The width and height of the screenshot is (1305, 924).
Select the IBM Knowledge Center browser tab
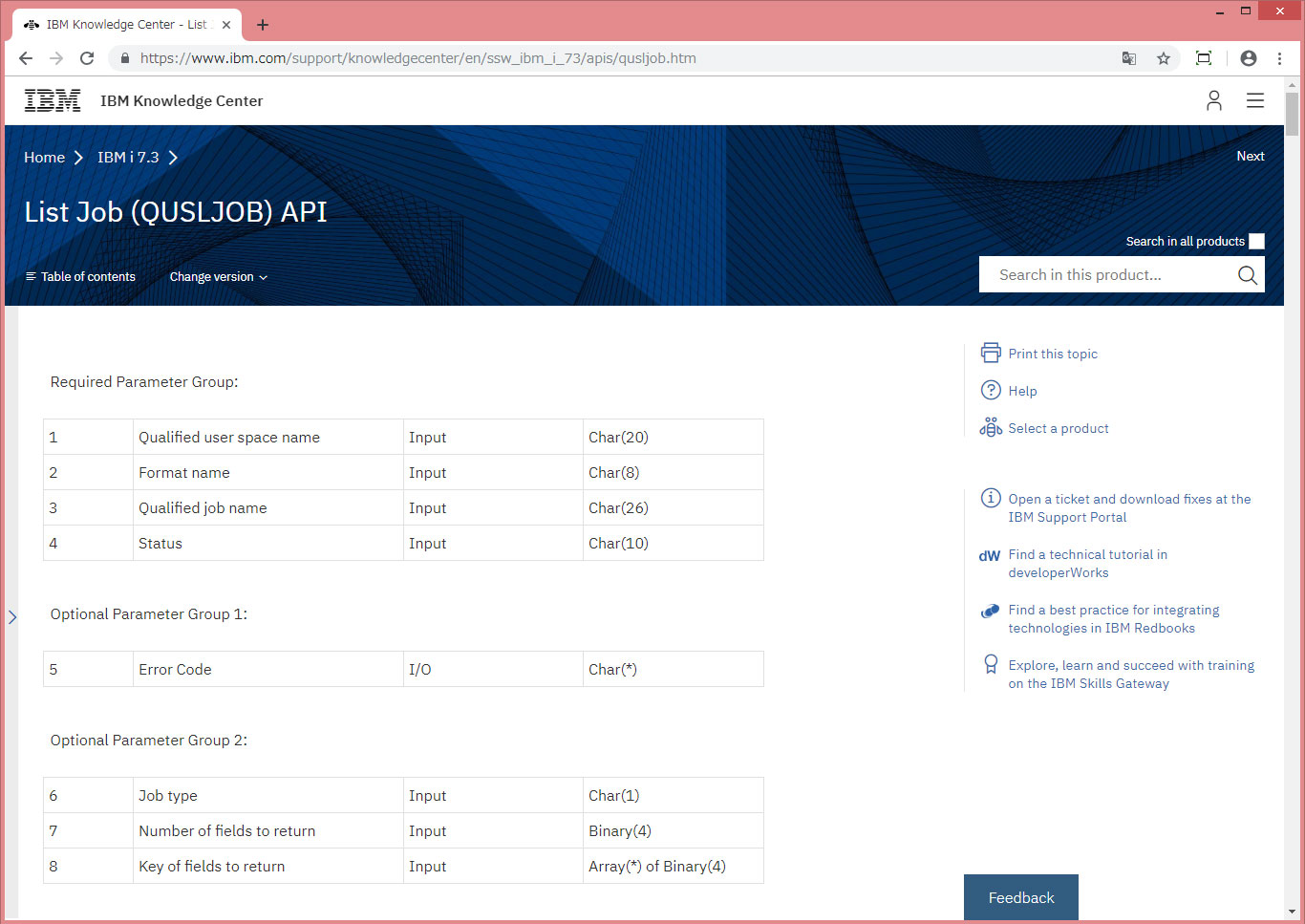[126, 25]
